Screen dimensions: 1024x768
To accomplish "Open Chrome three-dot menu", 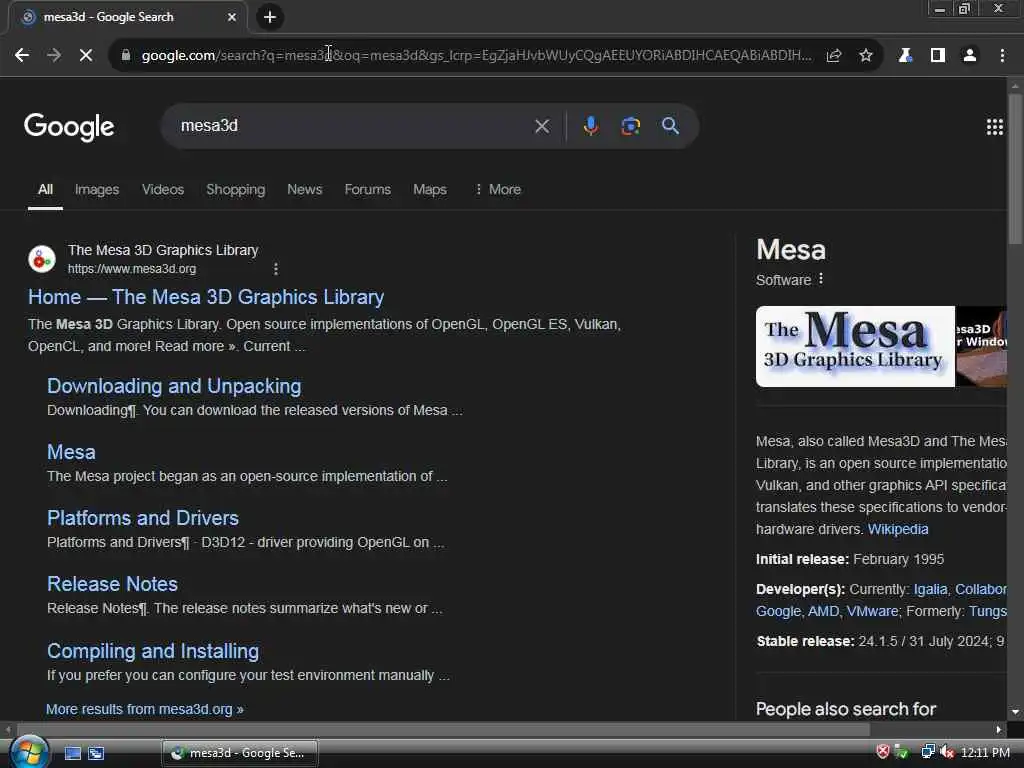I will 1002,56.
